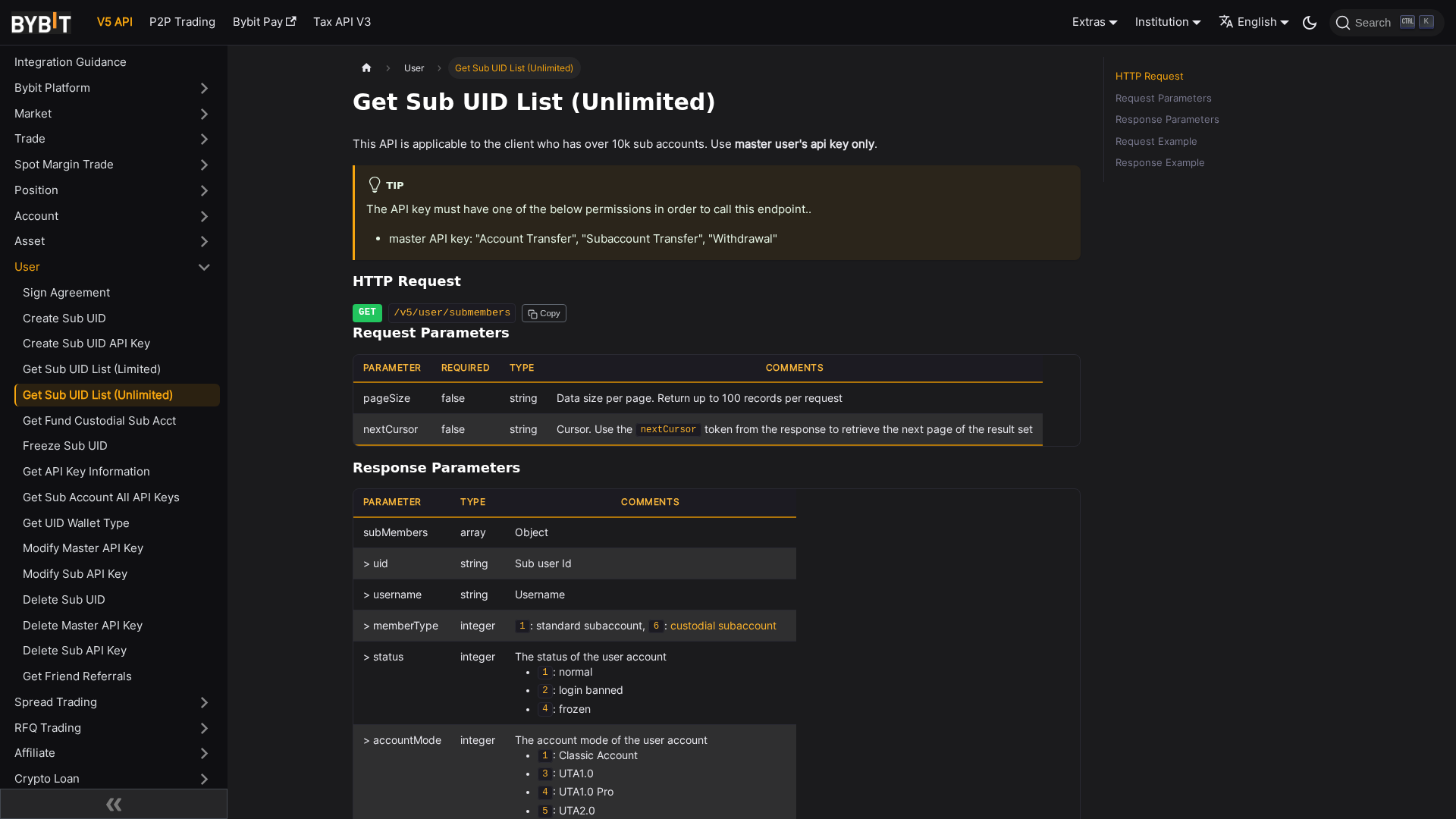Viewport: 1456px width, 819px height.
Task: Expand the Position section chevron
Action: click(204, 190)
